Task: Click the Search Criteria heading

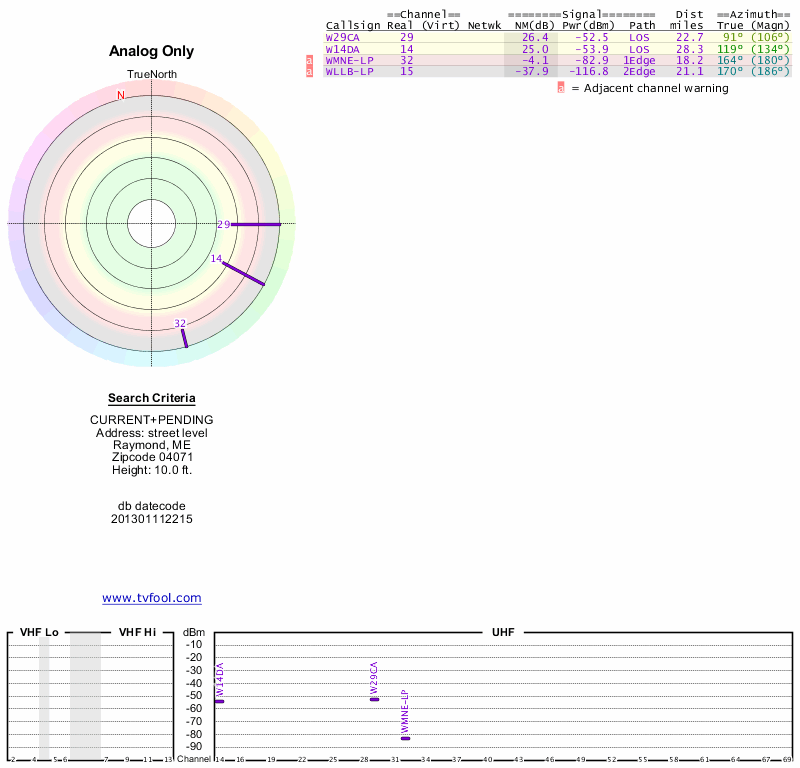Action: (x=152, y=398)
